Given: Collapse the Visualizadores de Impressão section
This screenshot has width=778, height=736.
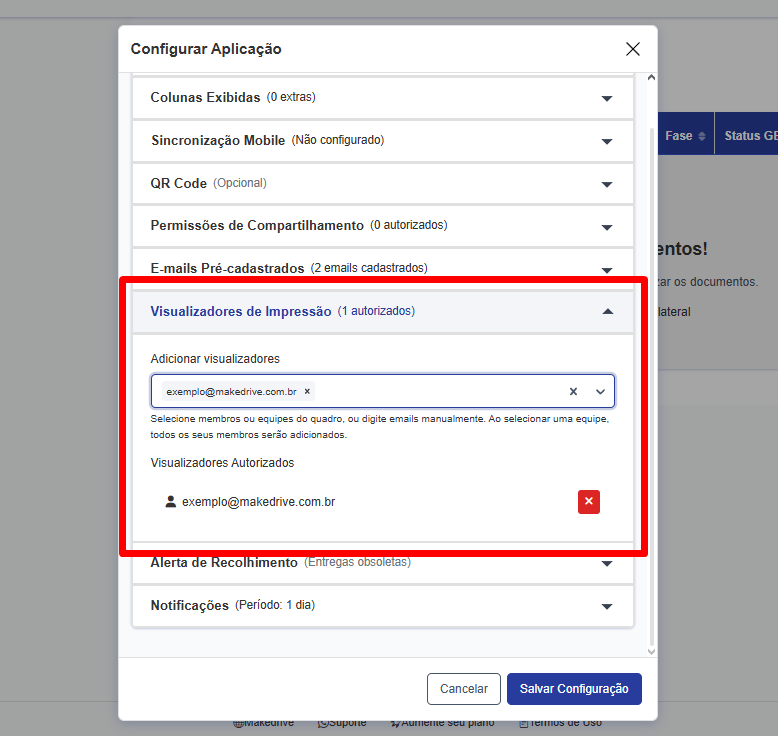Looking at the screenshot, I should pos(606,311).
